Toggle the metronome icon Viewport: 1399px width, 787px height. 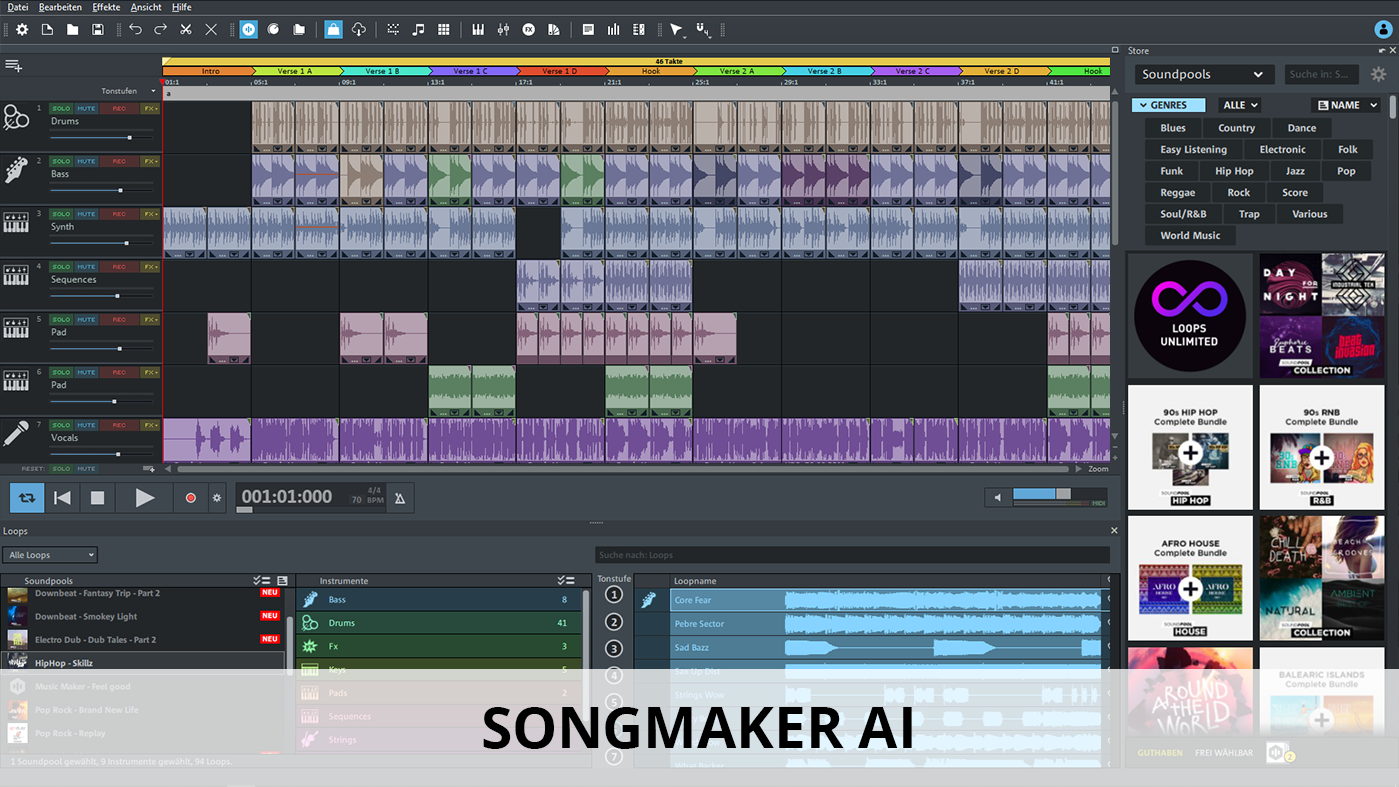tap(400, 497)
